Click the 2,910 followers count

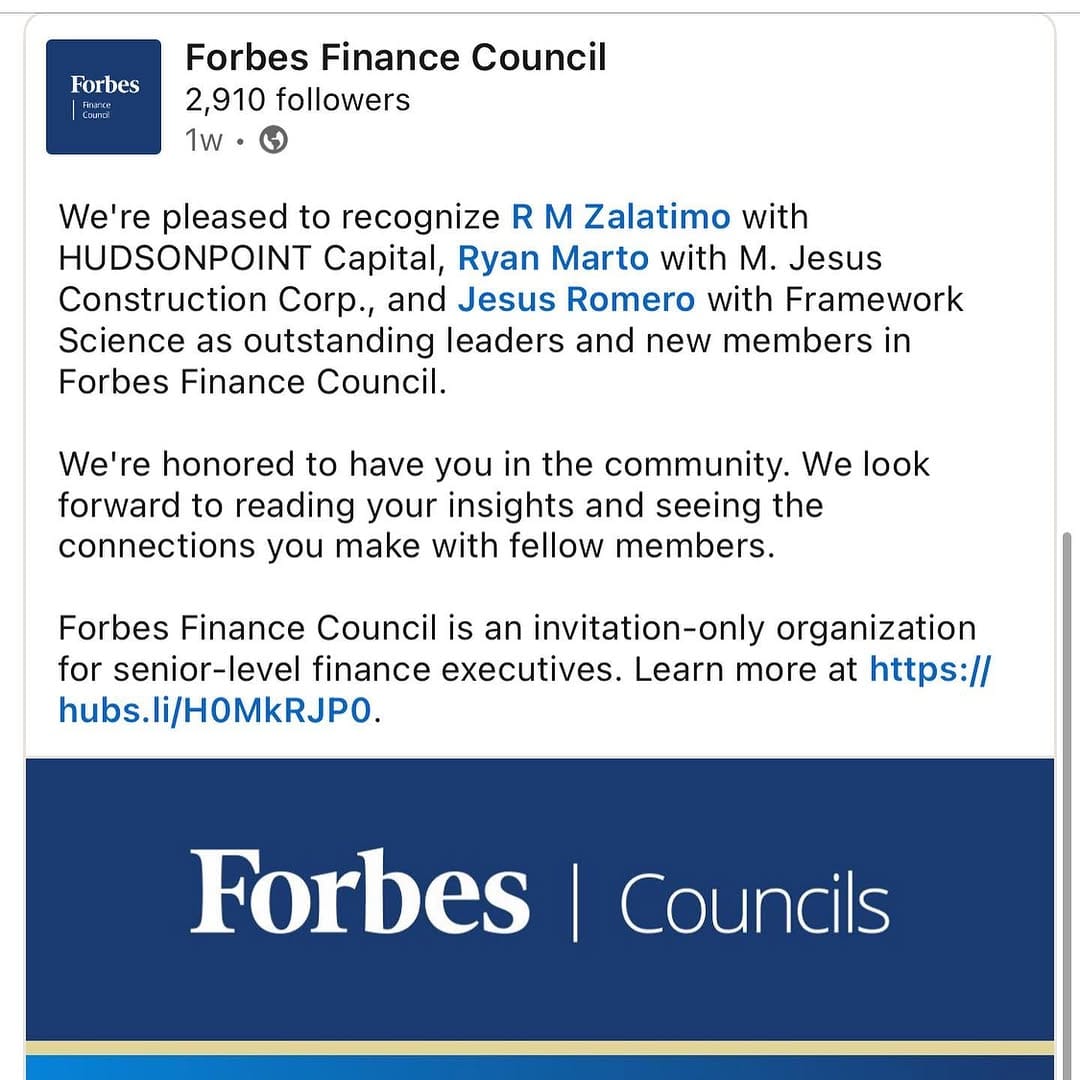pos(298,100)
